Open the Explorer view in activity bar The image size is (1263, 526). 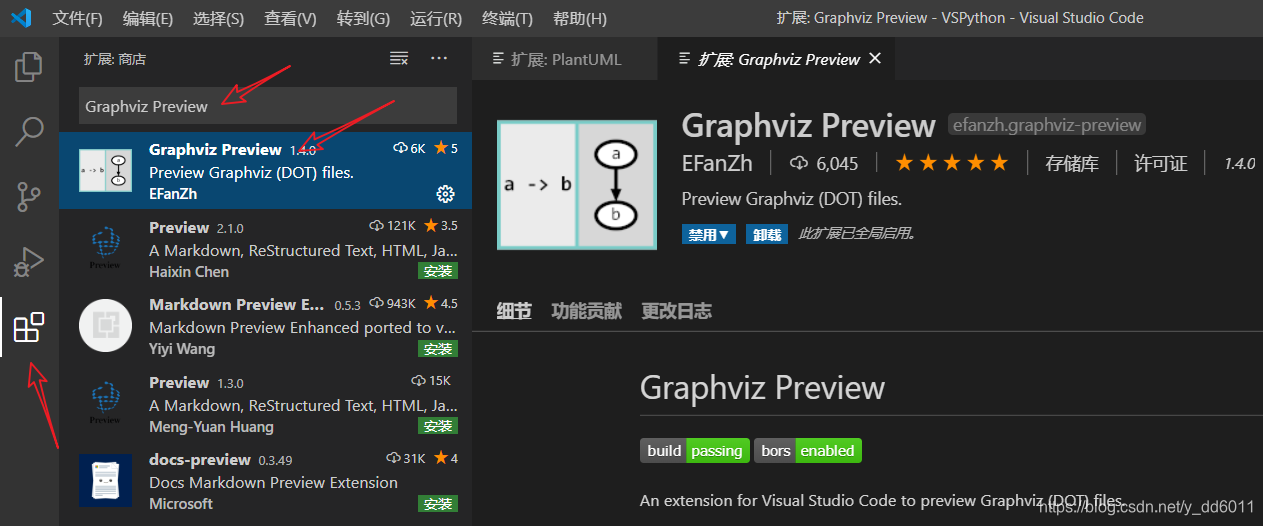(x=29, y=66)
